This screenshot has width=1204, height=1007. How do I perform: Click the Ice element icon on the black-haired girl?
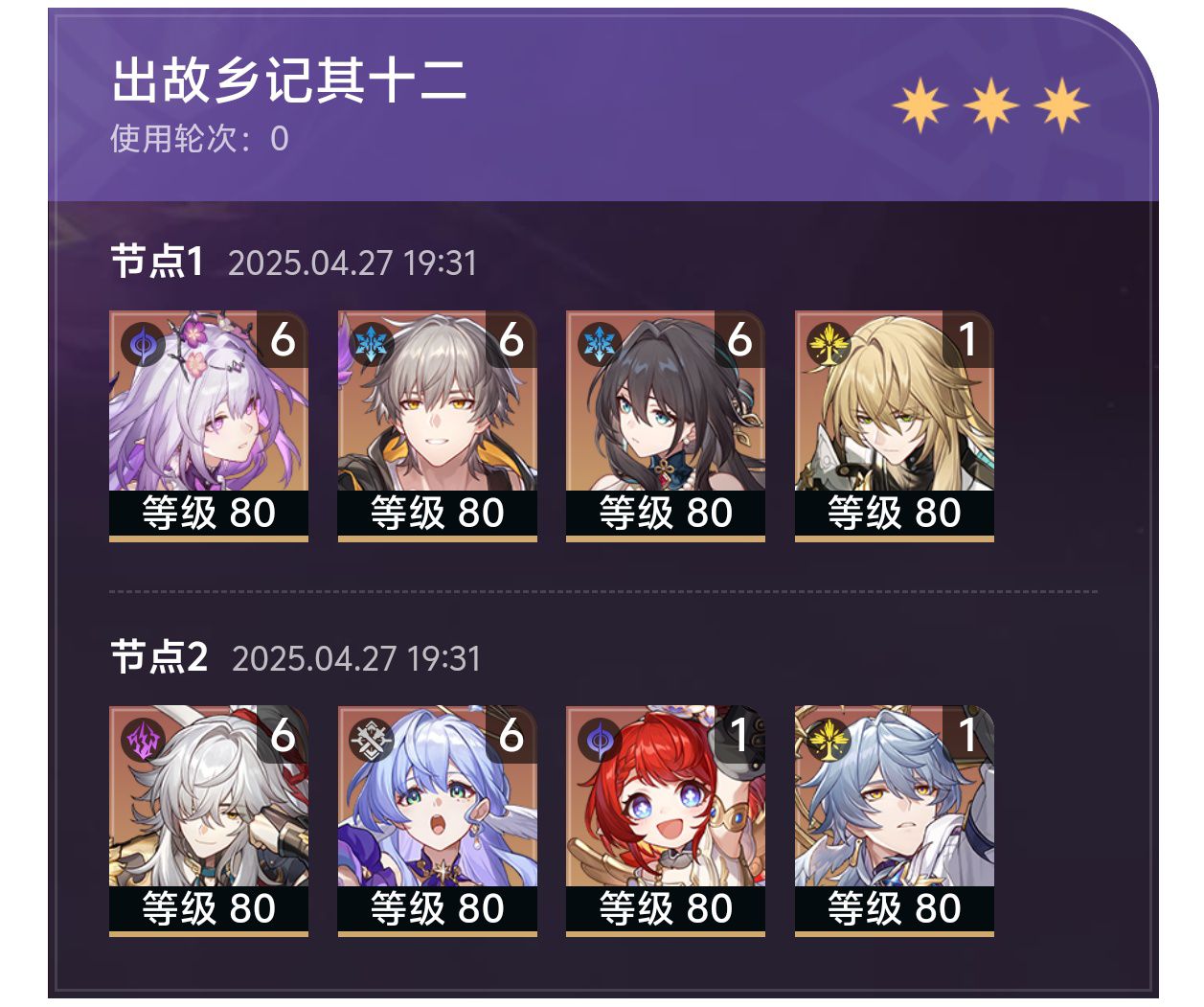(x=600, y=345)
